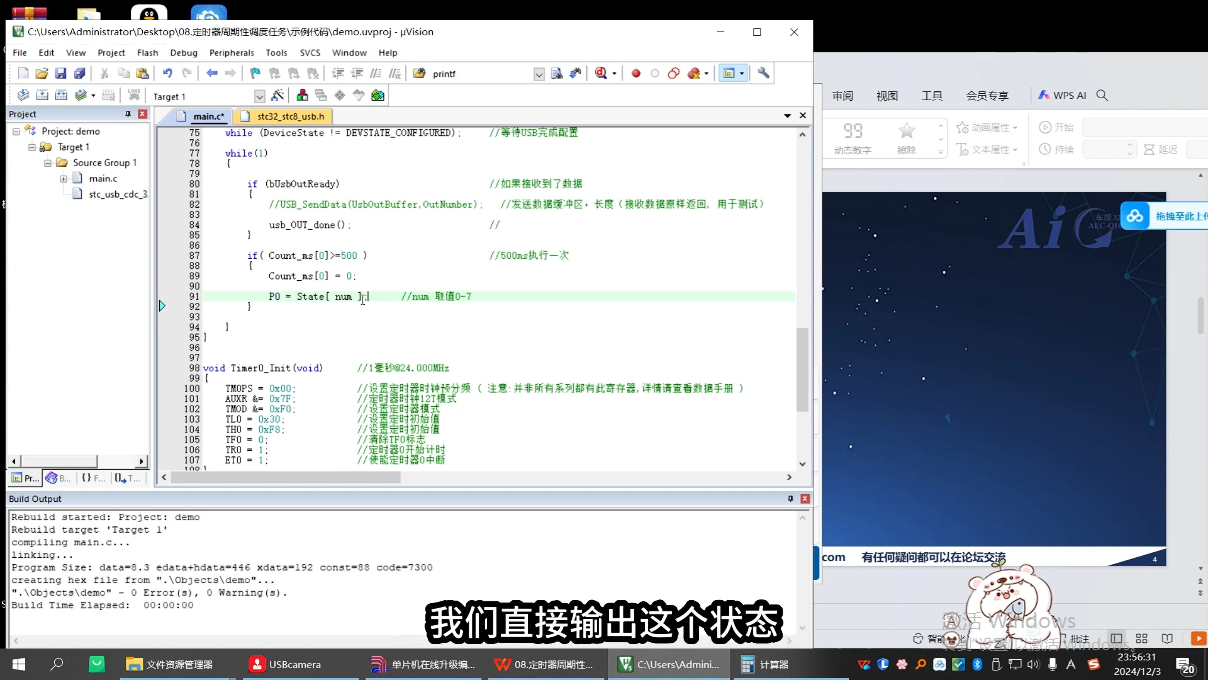Image resolution: width=1208 pixels, height=680 pixels.
Task: Click the Open file folder icon
Action: coord(42,73)
